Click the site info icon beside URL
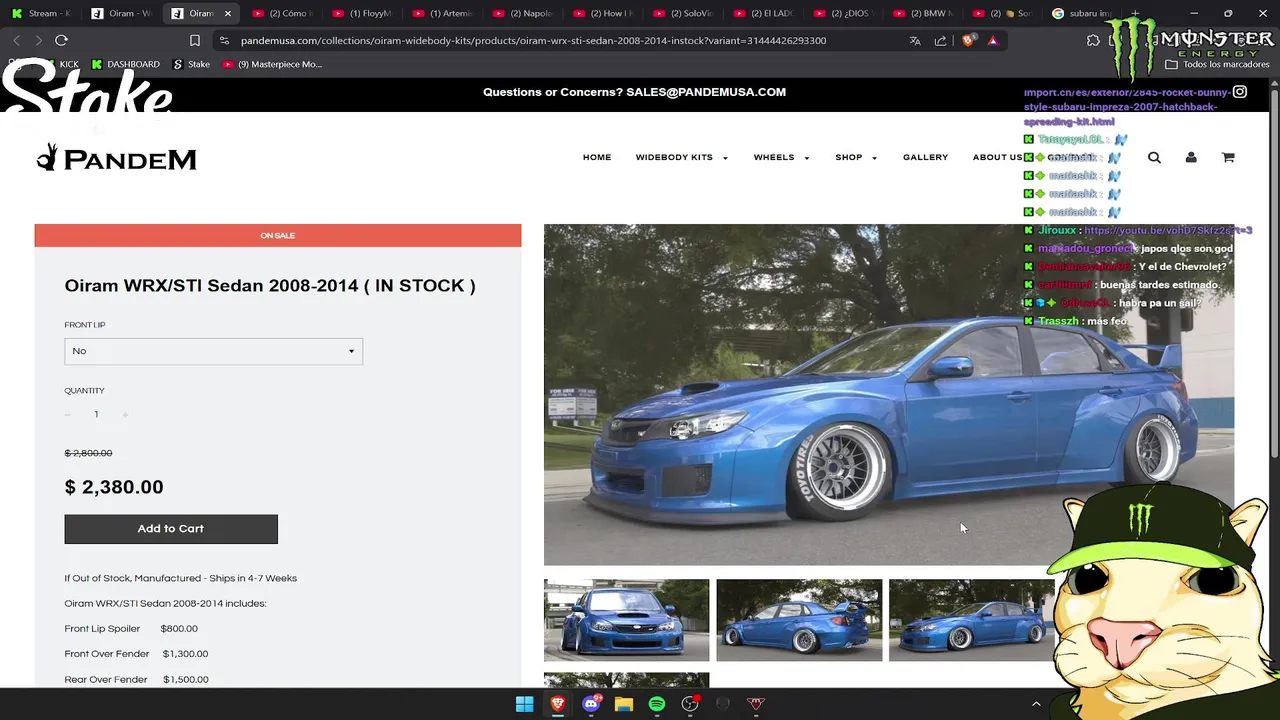The height and width of the screenshot is (720, 1280). click(224, 41)
